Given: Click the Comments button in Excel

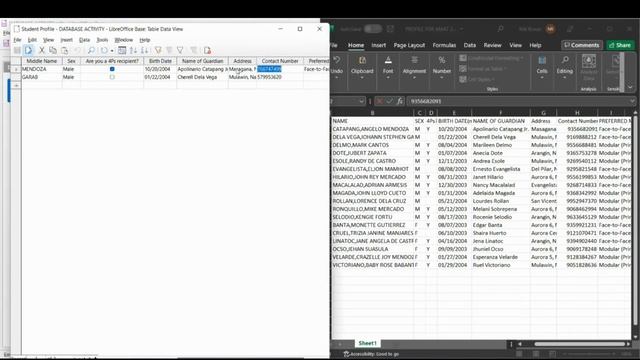Looking at the screenshot, I should tap(582, 45).
